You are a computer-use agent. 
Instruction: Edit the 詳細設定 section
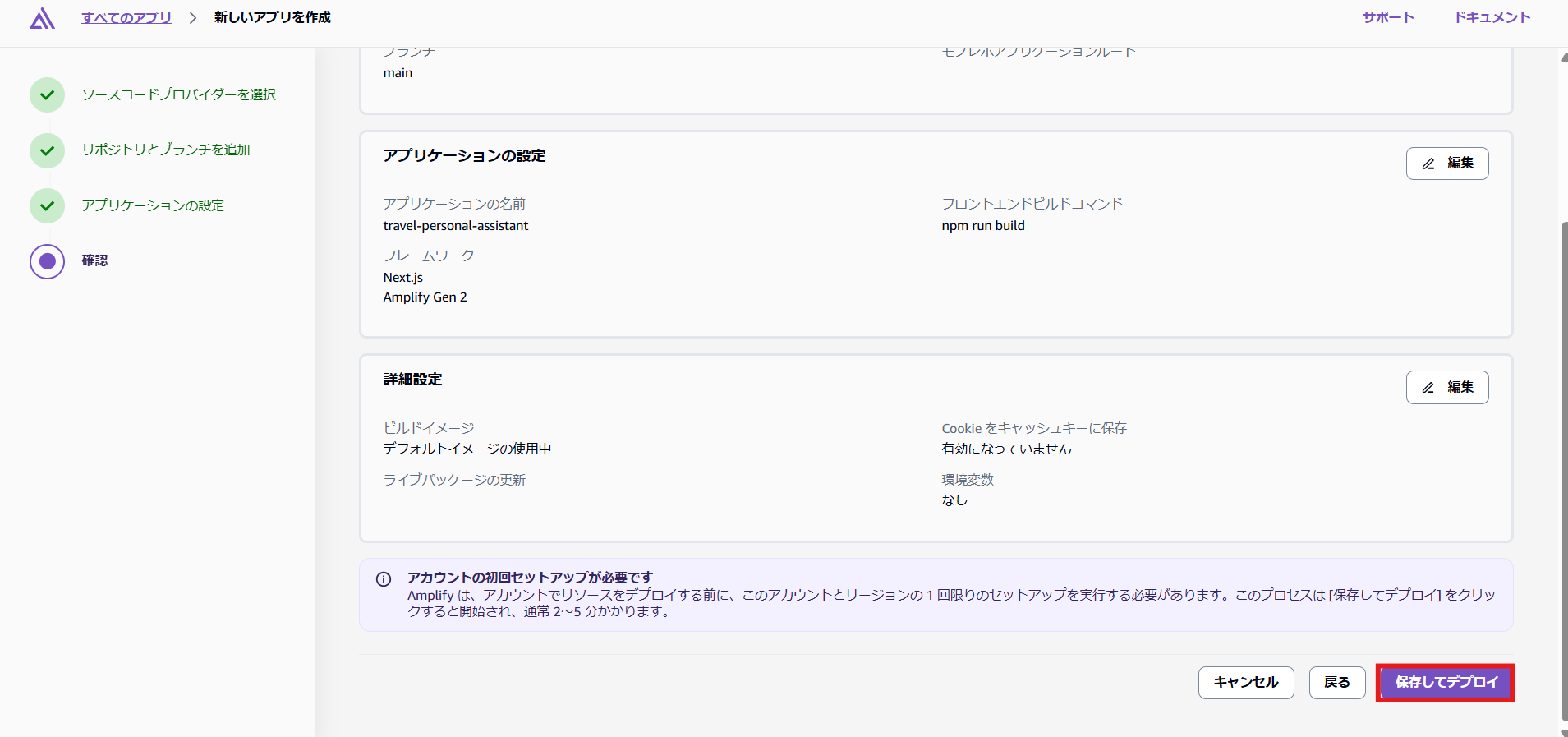(x=1447, y=388)
